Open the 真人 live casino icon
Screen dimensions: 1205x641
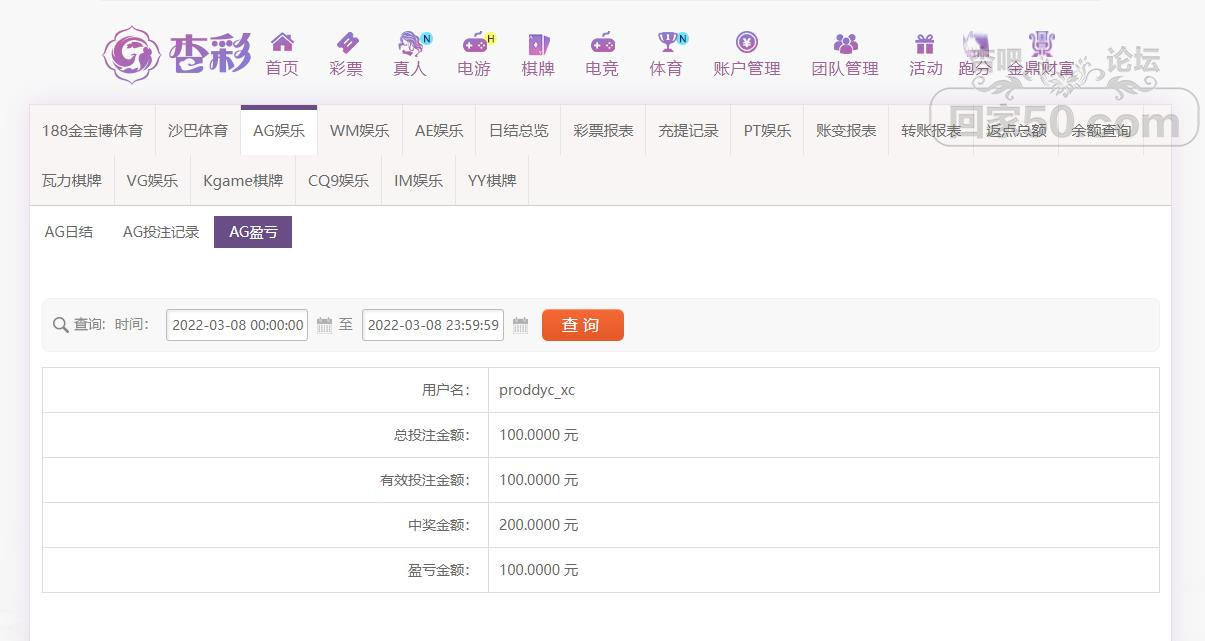410,43
